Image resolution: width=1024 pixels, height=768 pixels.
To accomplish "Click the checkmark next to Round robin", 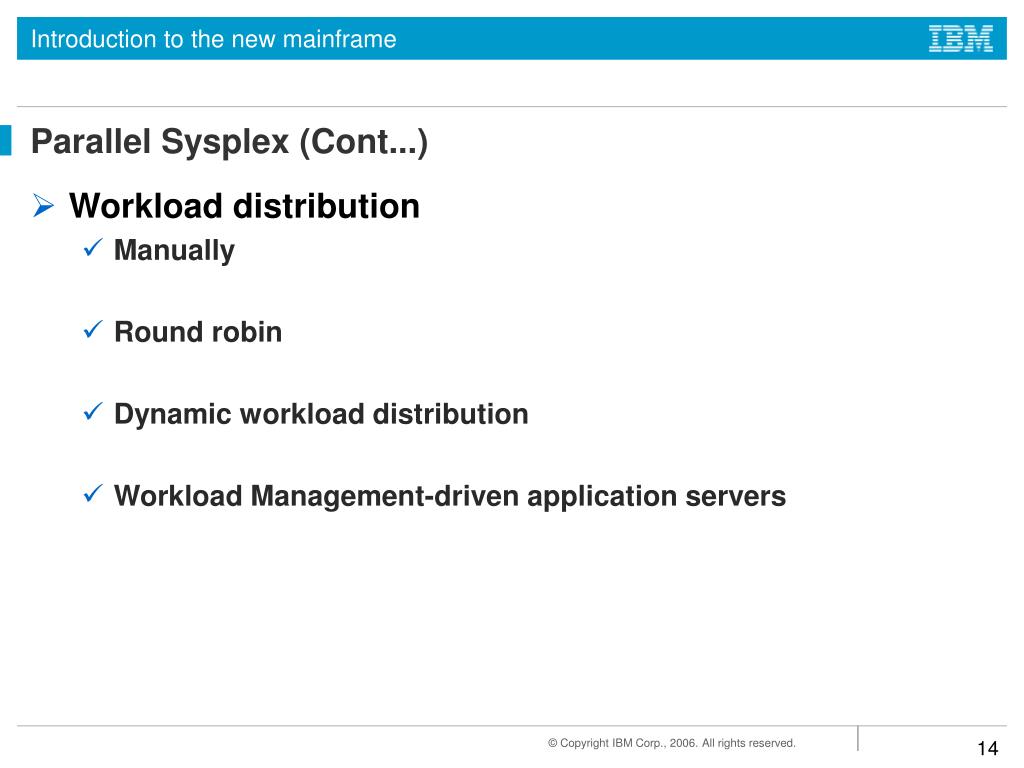I will tap(93, 329).
